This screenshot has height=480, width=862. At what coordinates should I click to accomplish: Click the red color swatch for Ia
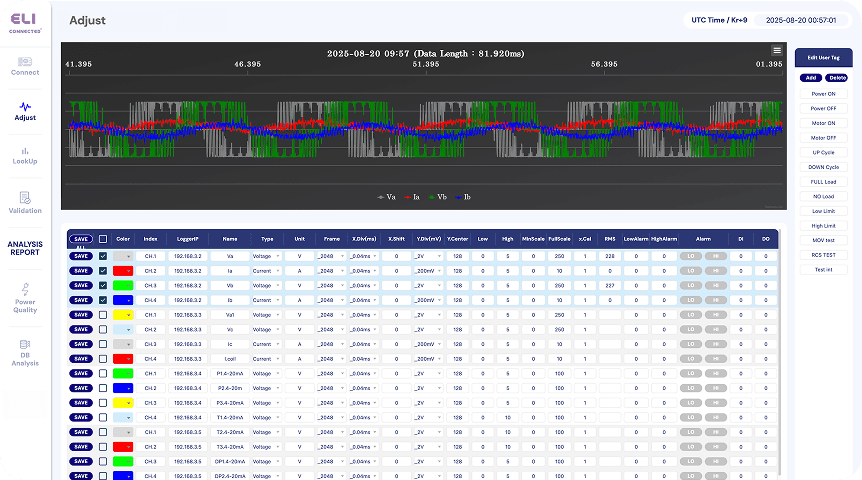tap(124, 271)
